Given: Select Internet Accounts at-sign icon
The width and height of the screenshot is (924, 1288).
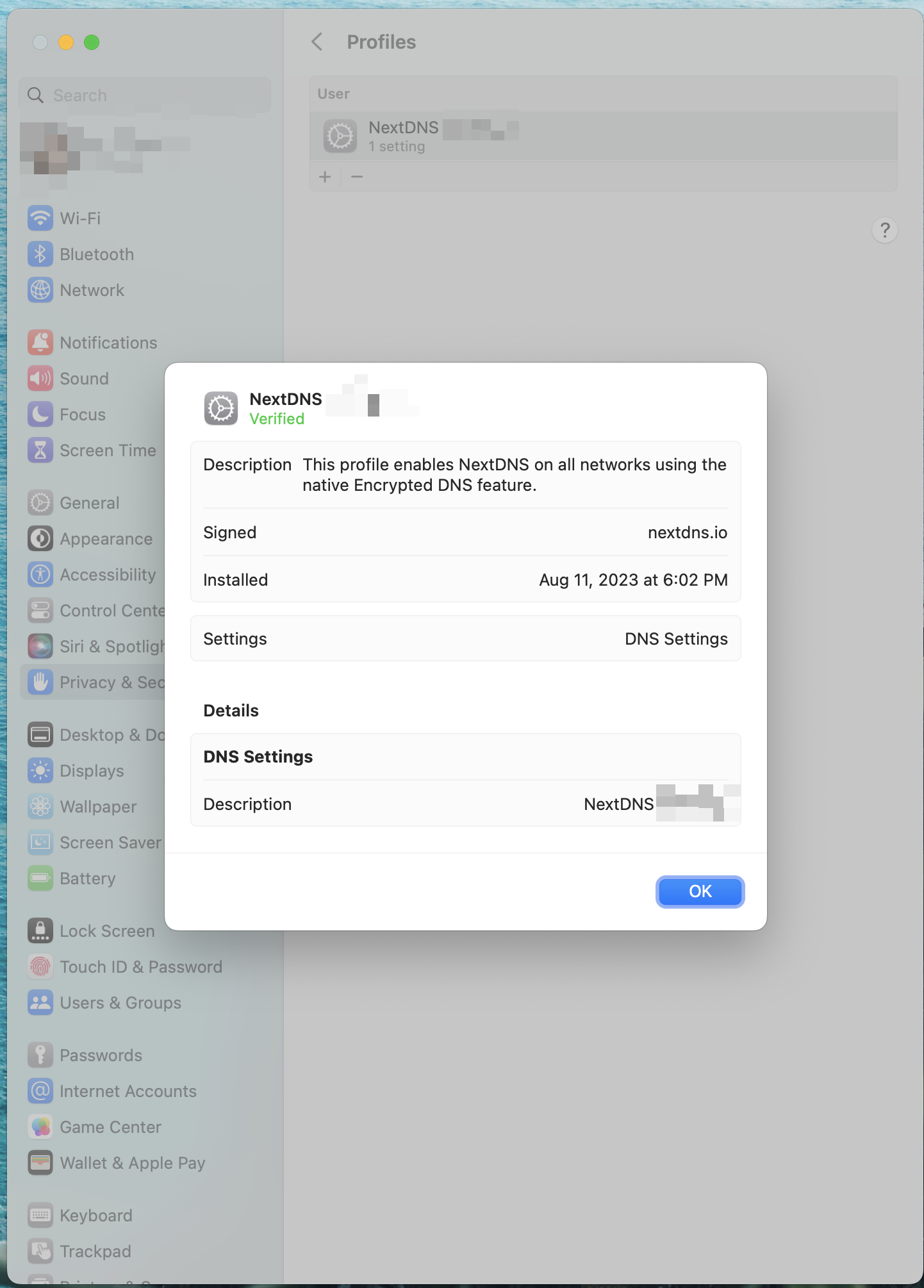Looking at the screenshot, I should click(40, 1091).
